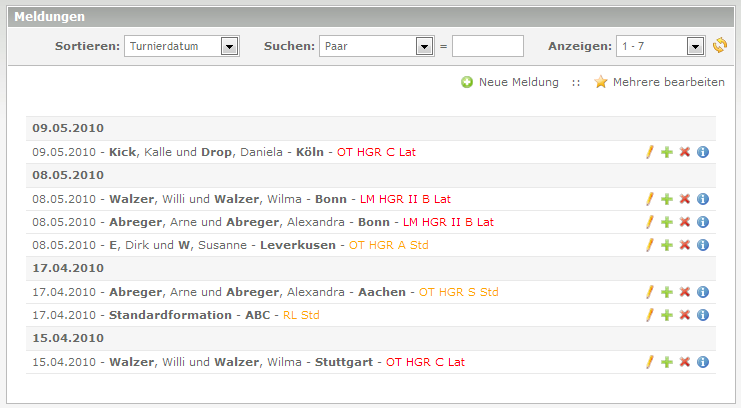Click pencil edit icon for Kick Köln entry
The width and height of the screenshot is (741, 408).
[x=649, y=152]
